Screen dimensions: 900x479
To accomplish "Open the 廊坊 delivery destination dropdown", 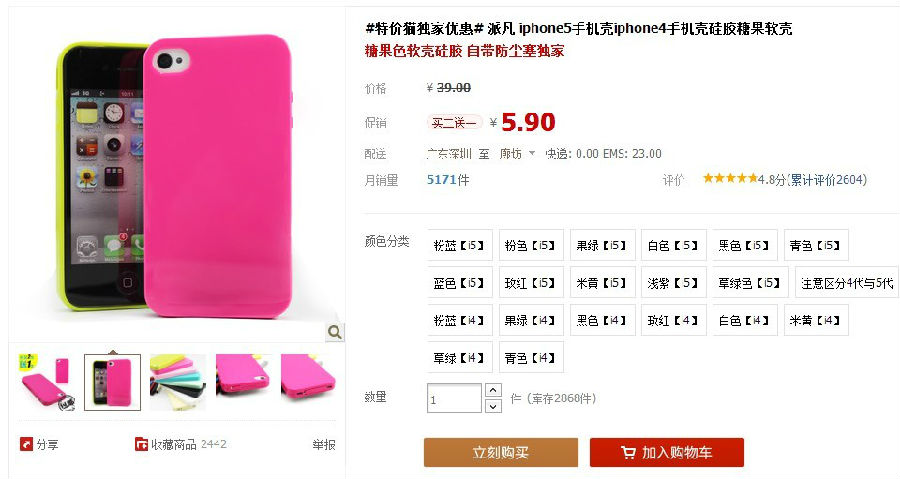I will point(516,154).
